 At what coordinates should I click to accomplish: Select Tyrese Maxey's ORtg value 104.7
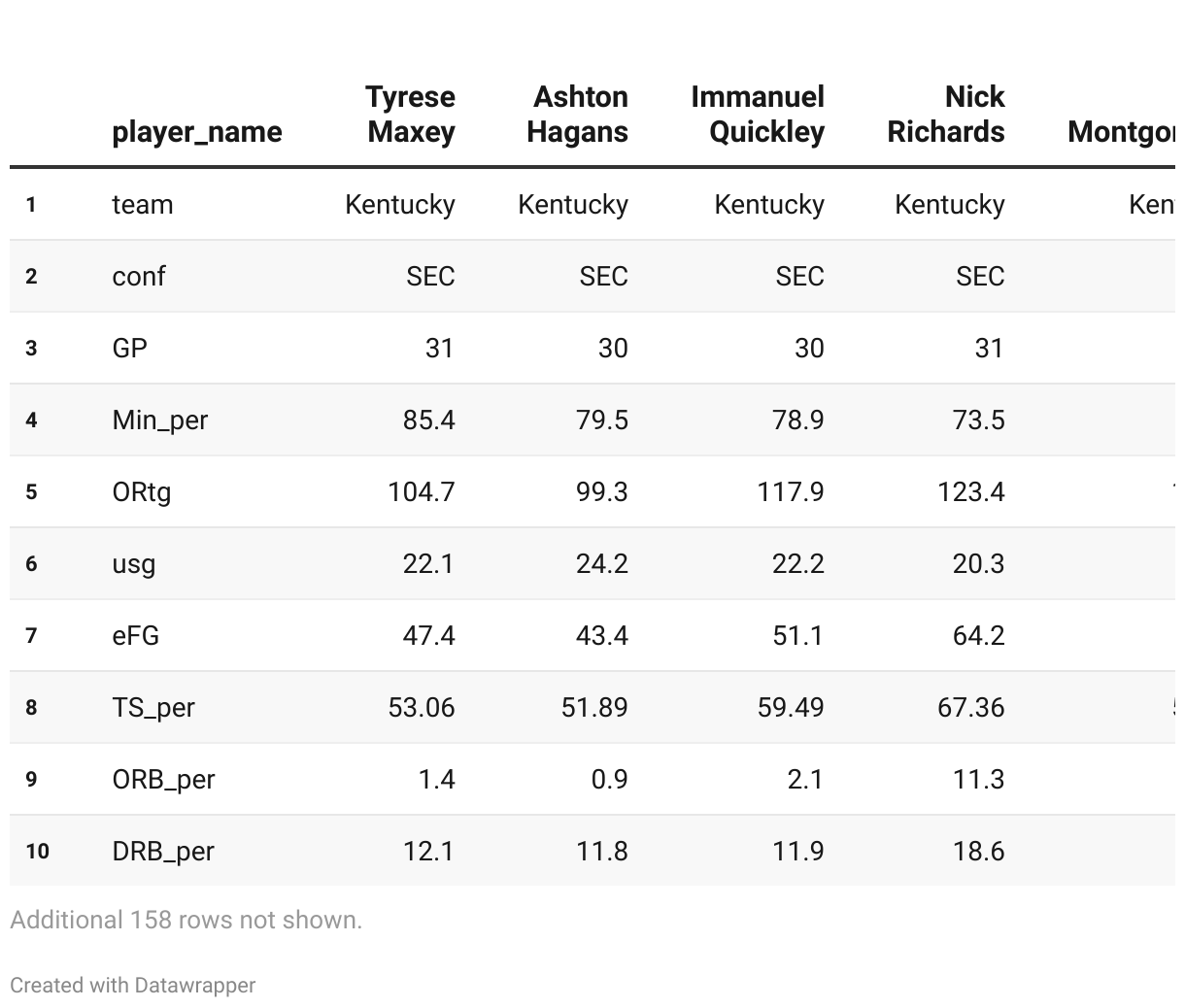(422, 492)
